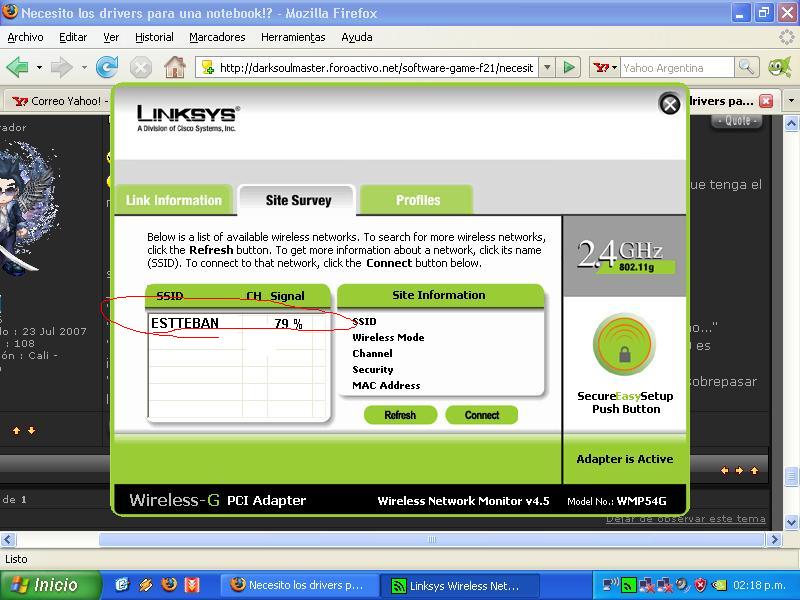The width and height of the screenshot is (800, 600).
Task: Open the Ver menu
Action: [111, 37]
